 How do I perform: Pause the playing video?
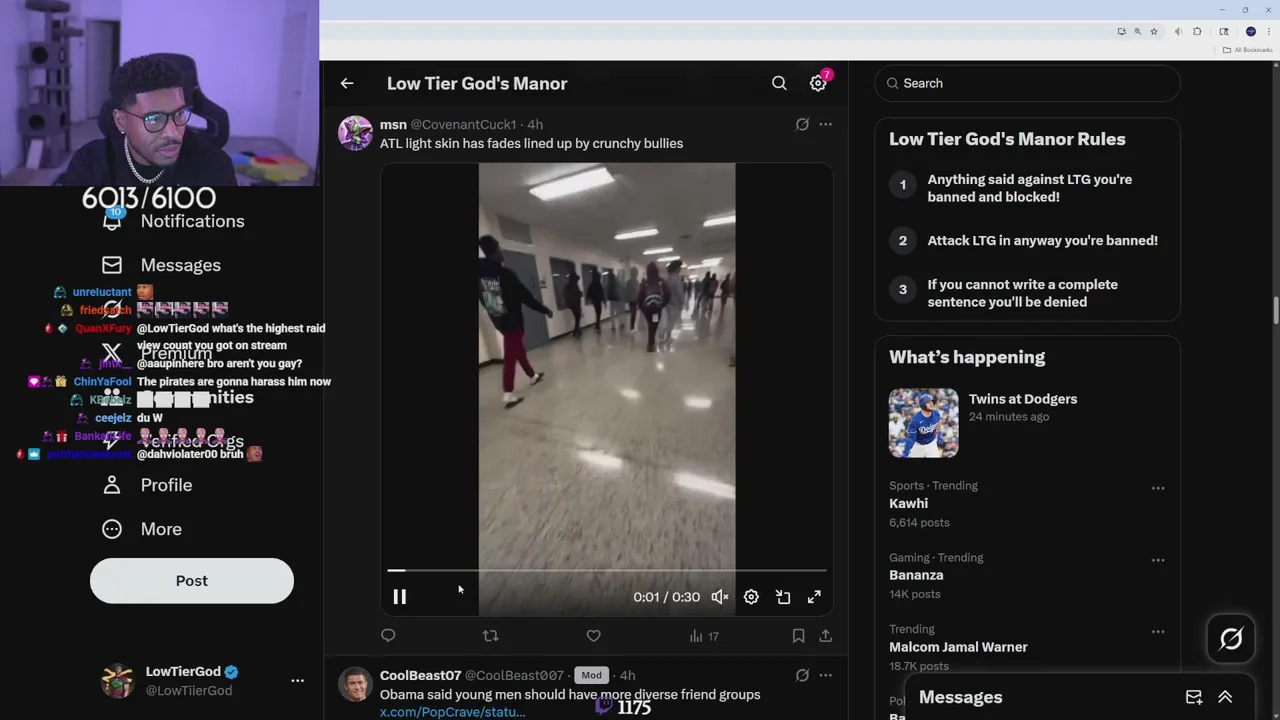pos(399,597)
